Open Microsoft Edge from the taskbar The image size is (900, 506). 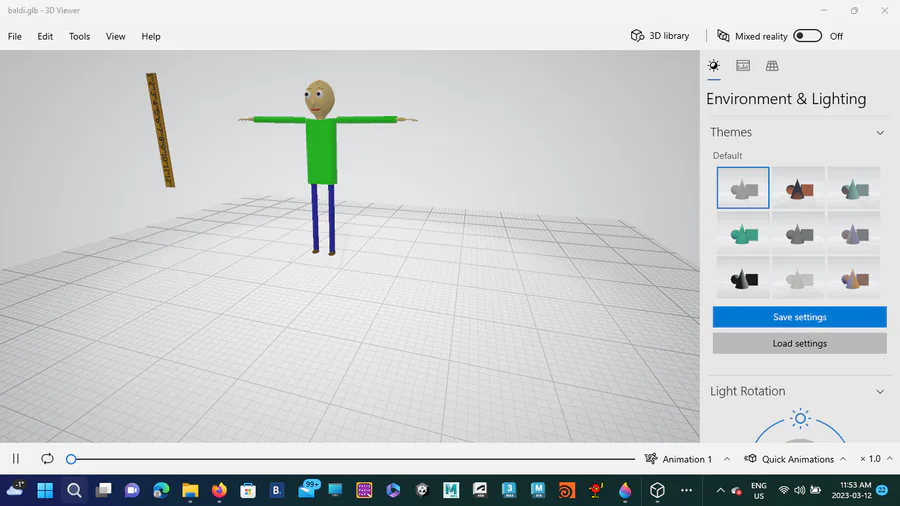point(161,490)
